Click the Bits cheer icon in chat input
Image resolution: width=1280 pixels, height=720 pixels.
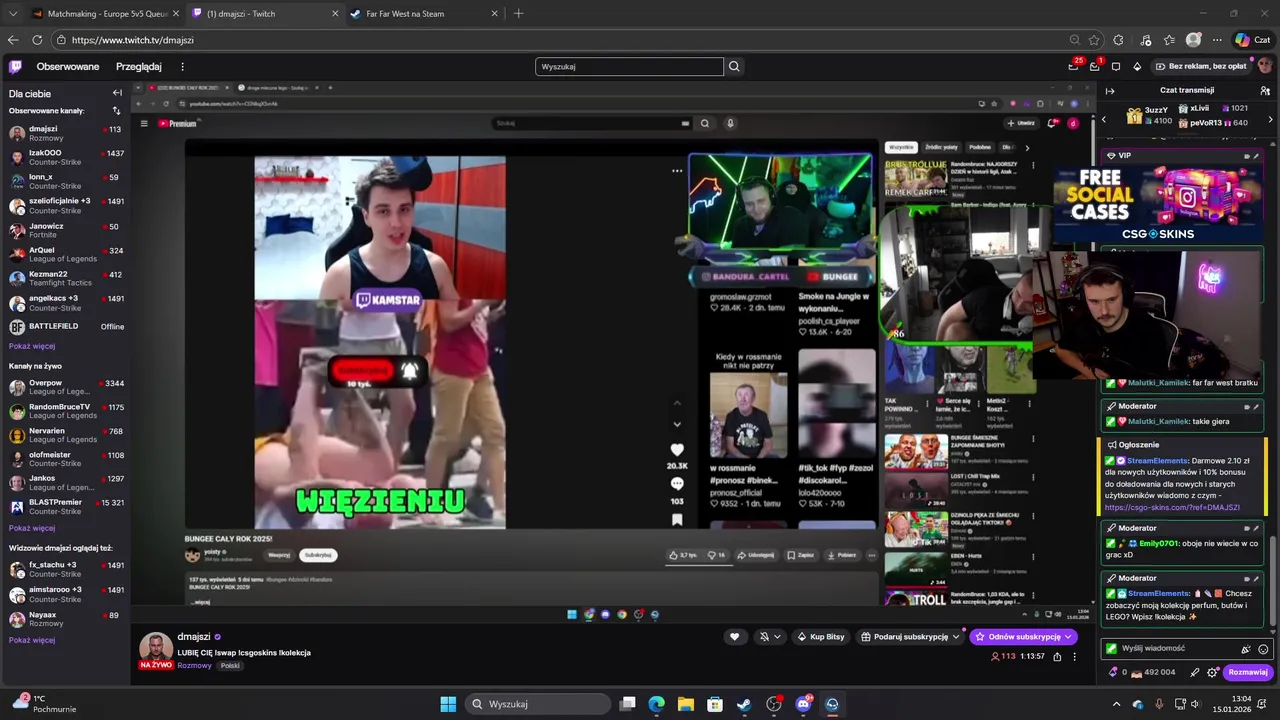coord(1246,649)
